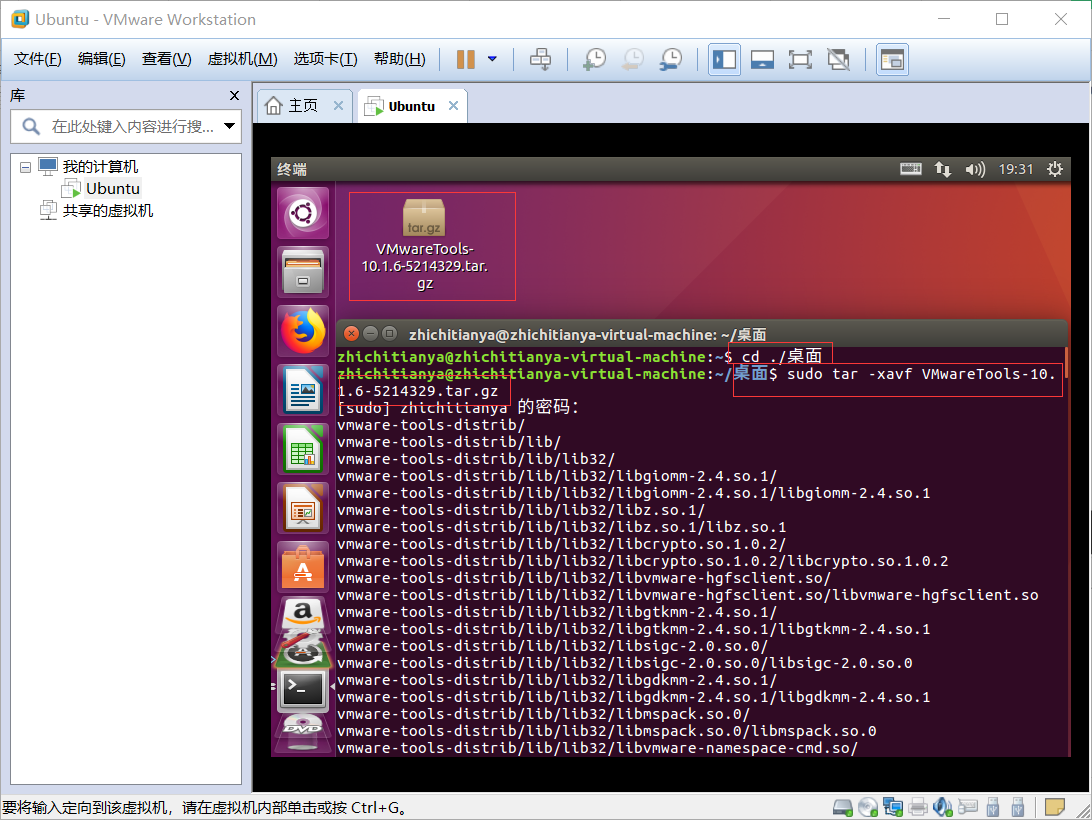Launch LibreOffice Writer from the launcher
This screenshot has width=1092, height=820.
point(303,390)
